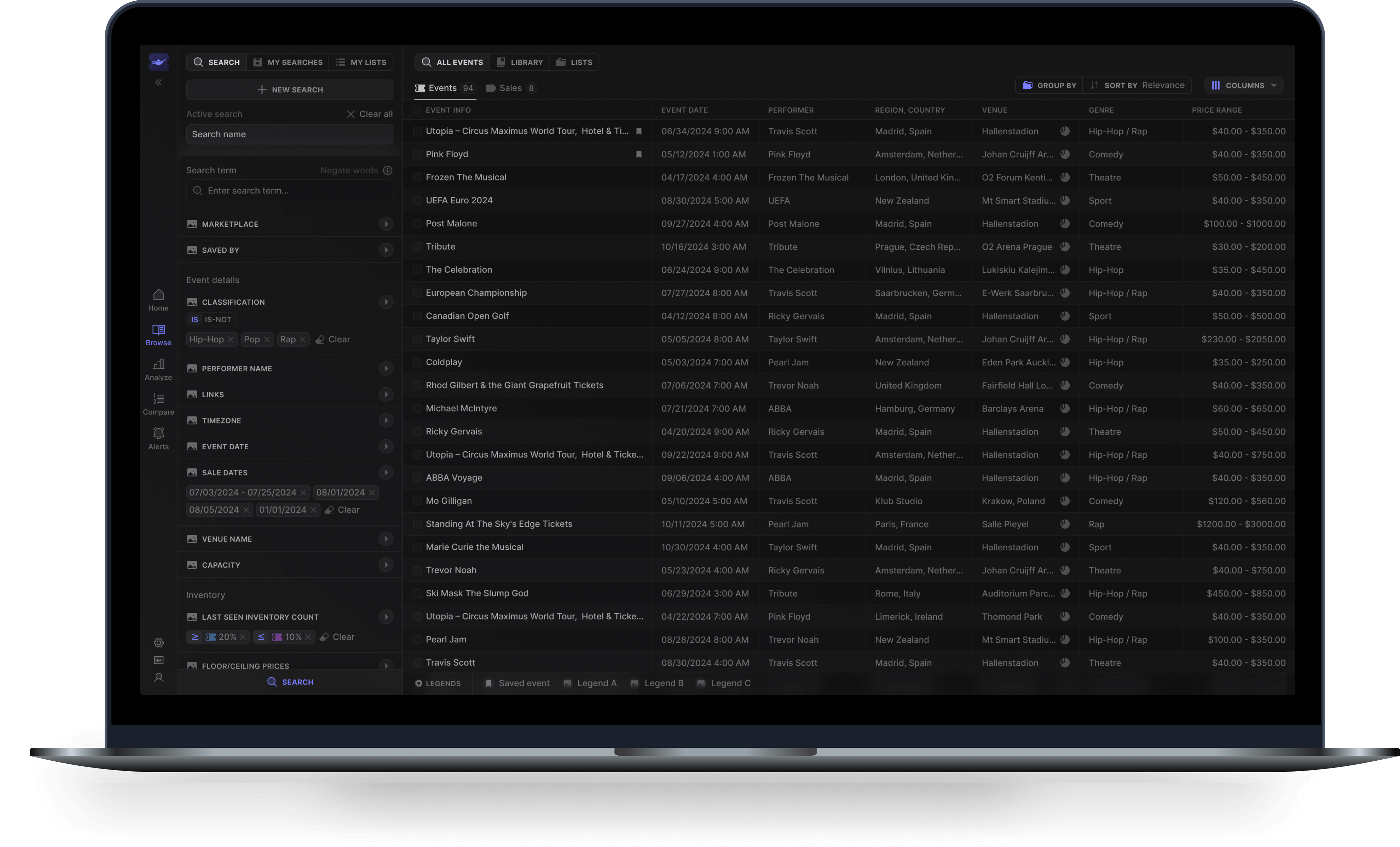This screenshot has width=1400, height=847.
Task: Remove 01/01/2024 sale date chip
Action: [313, 510]
